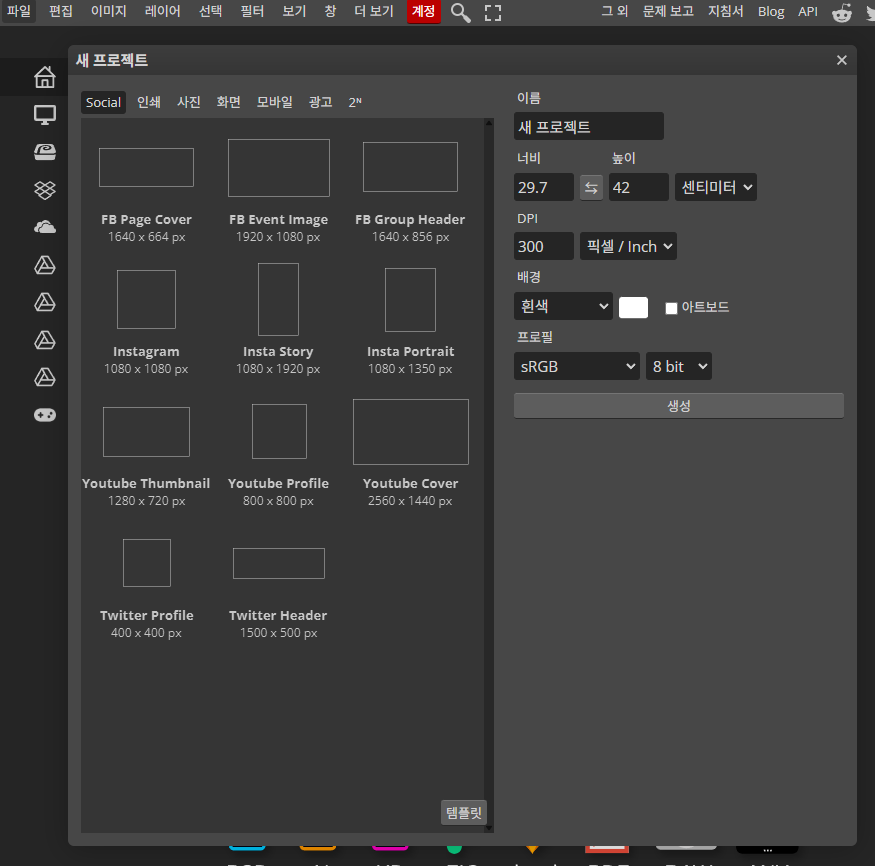The height and width of the screenshot is (866, 875).
Task: Click the 템플릿 button
Action: pyautogui.click(x=464, y=812)
